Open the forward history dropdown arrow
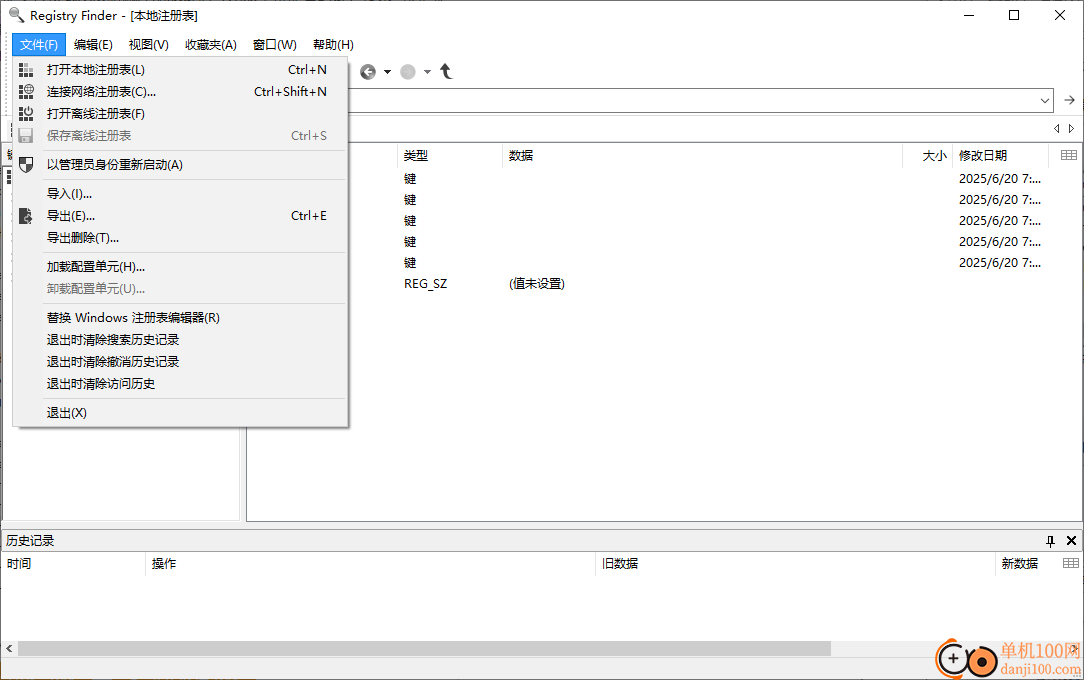 (x=427, y=72)
